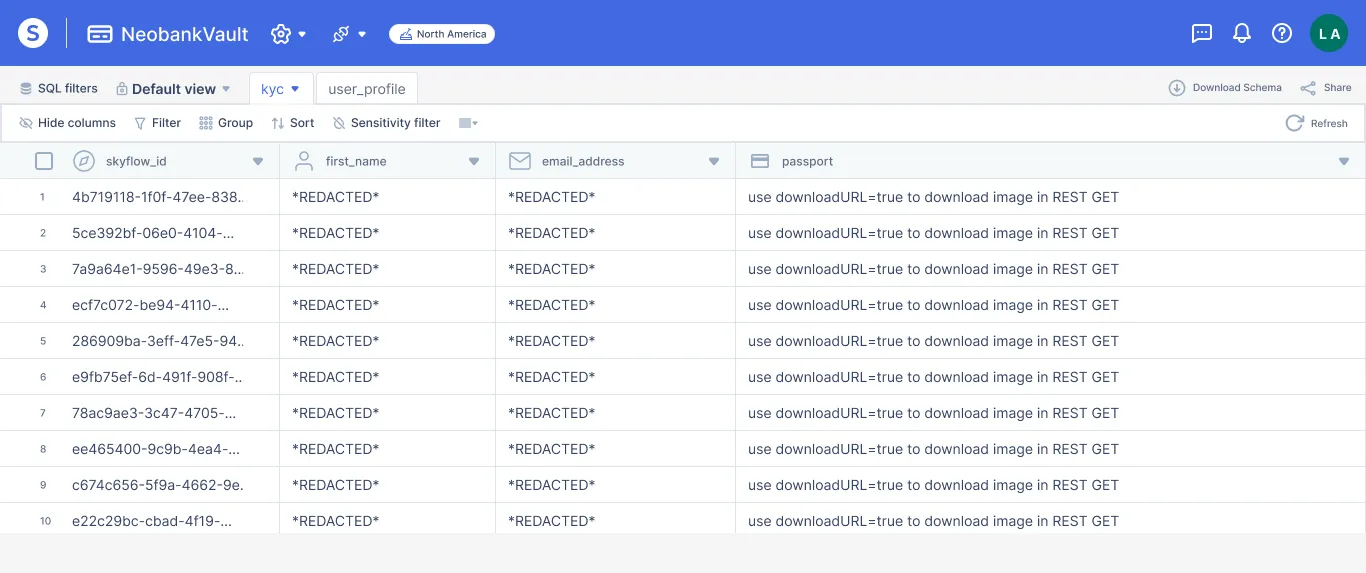Viewport: 1366px width, 573px height.
Task: Expand the Default view dropdown
Action: point(174,89)
